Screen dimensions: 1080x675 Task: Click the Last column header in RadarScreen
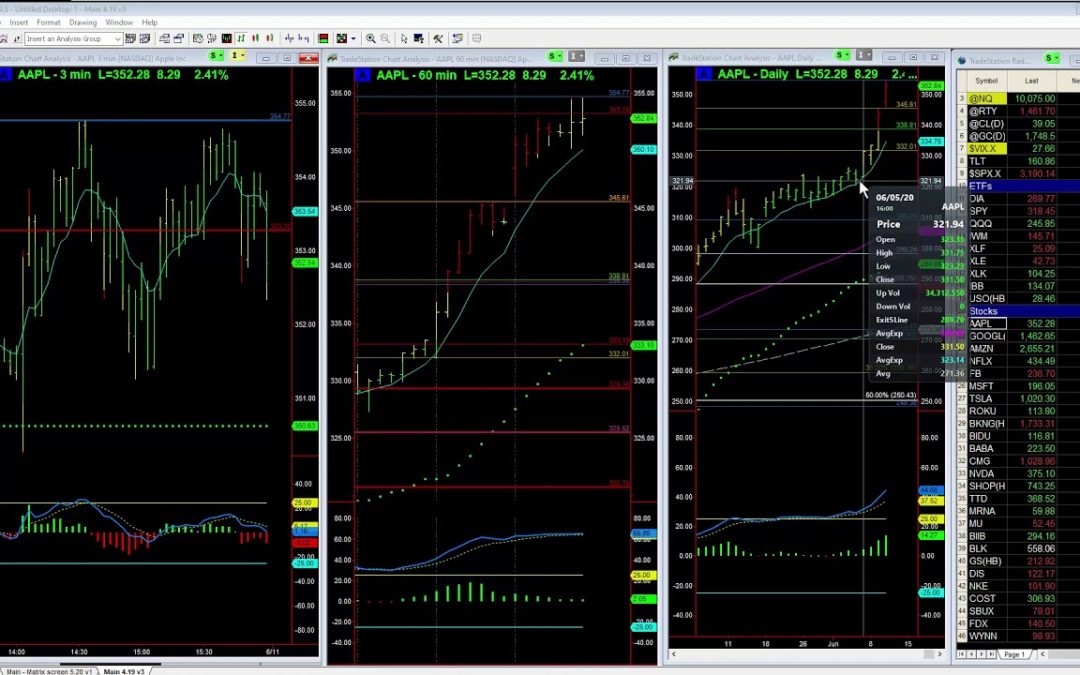(x=1030, y=80)
